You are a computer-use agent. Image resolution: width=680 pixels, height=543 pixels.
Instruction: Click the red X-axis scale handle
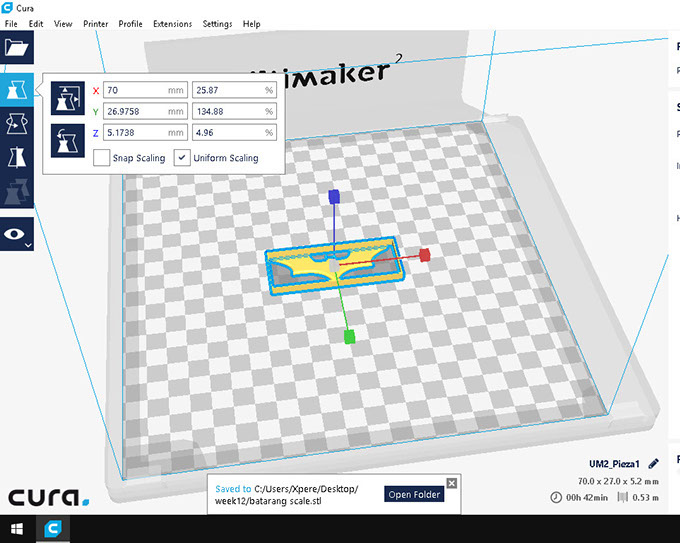click(x=425, y=255)
